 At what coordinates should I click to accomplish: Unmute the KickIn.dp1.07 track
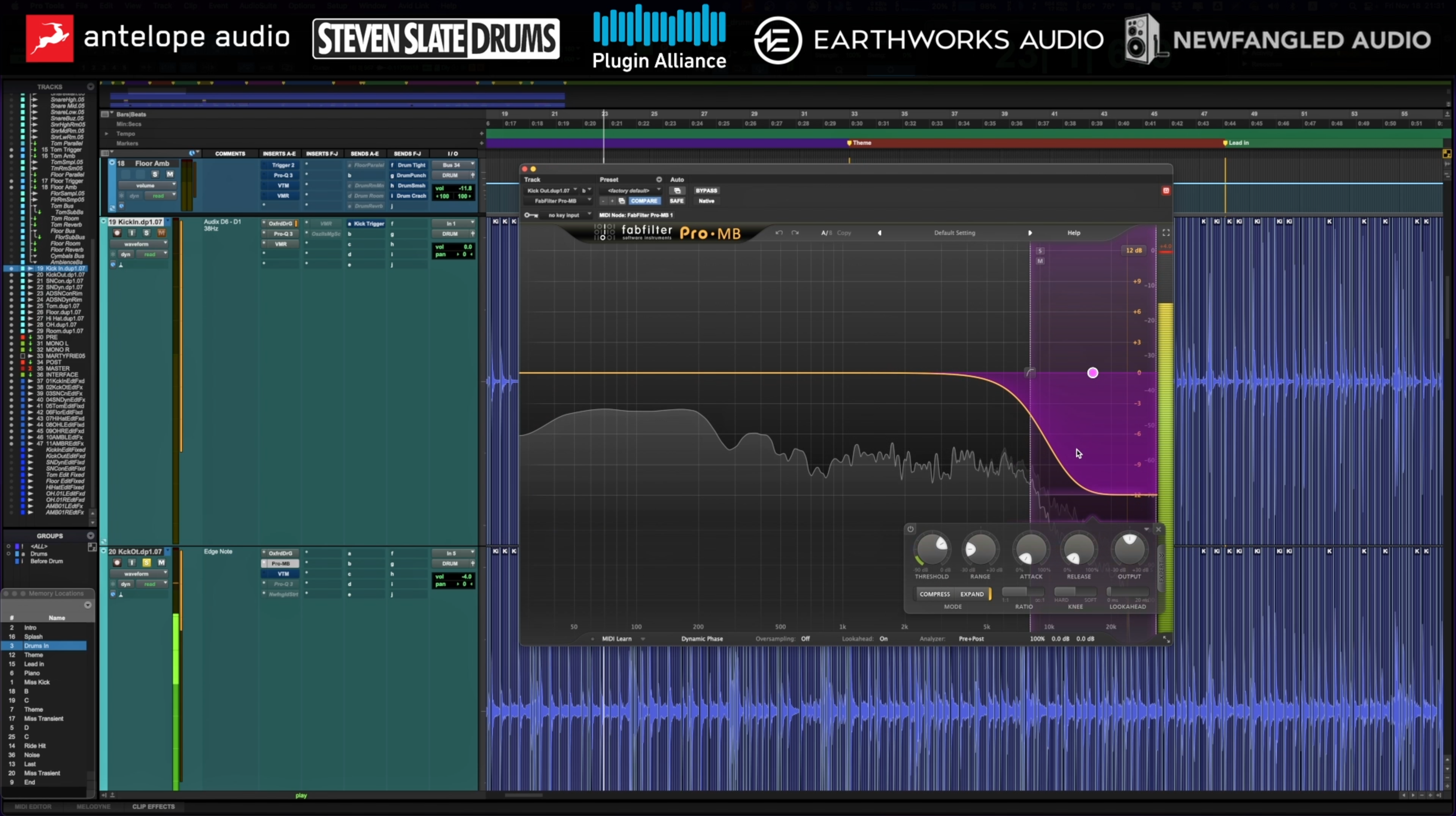tap(161, 233)
